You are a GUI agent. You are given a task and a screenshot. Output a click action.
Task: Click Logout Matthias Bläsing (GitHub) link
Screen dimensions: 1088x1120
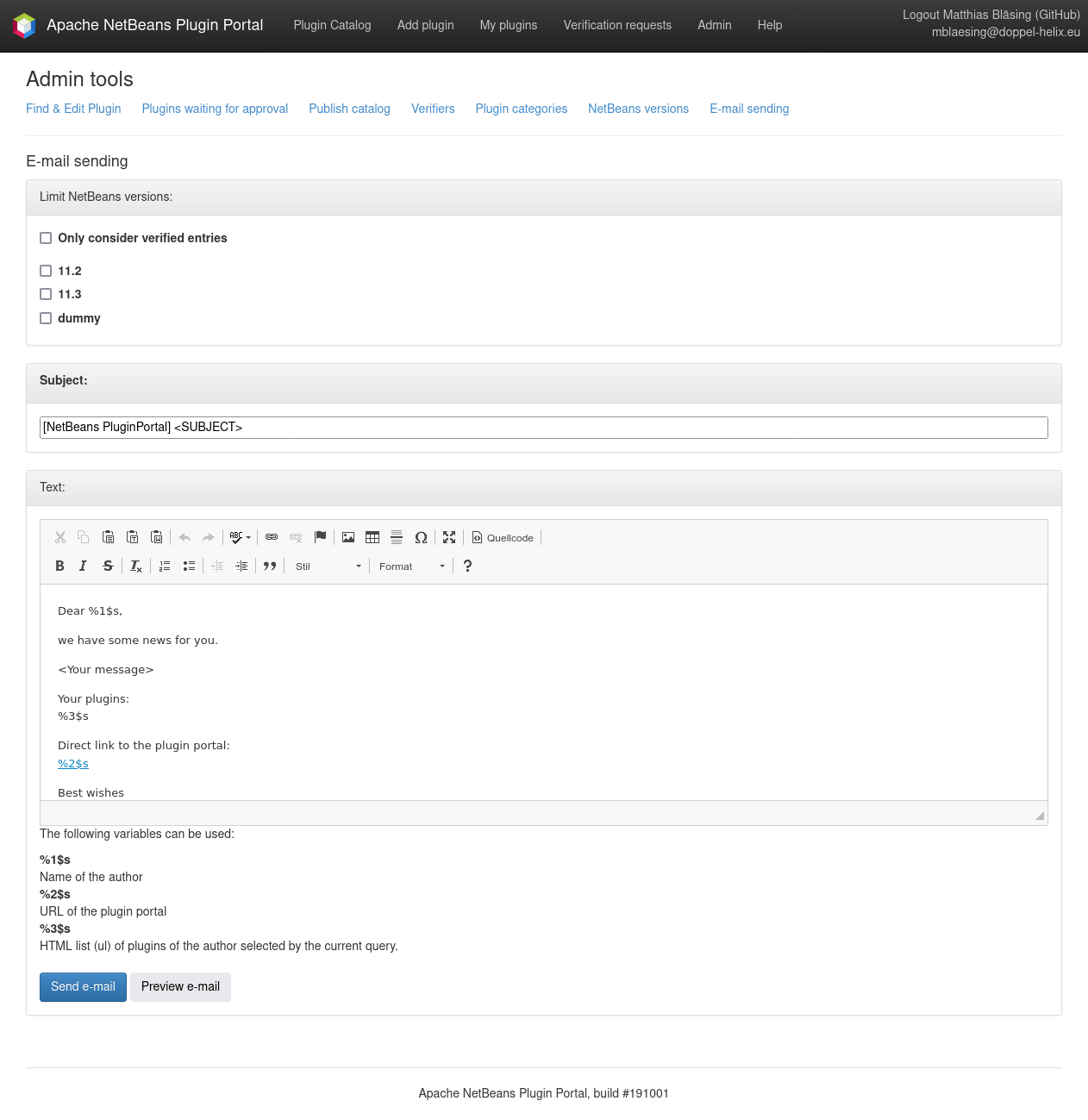[x=991, y=15]
